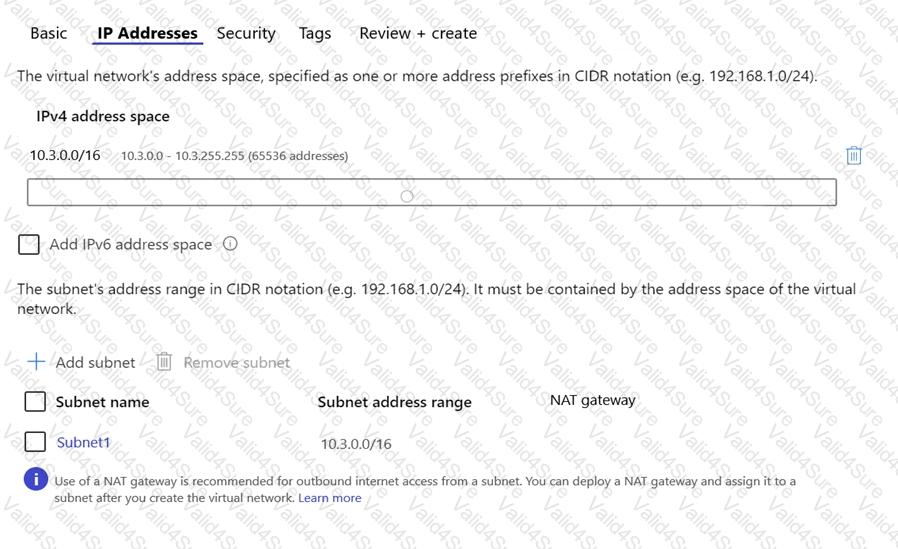
Task: Click the blue info icon in NAT gateway notice
Action: (x=35, y=480)
